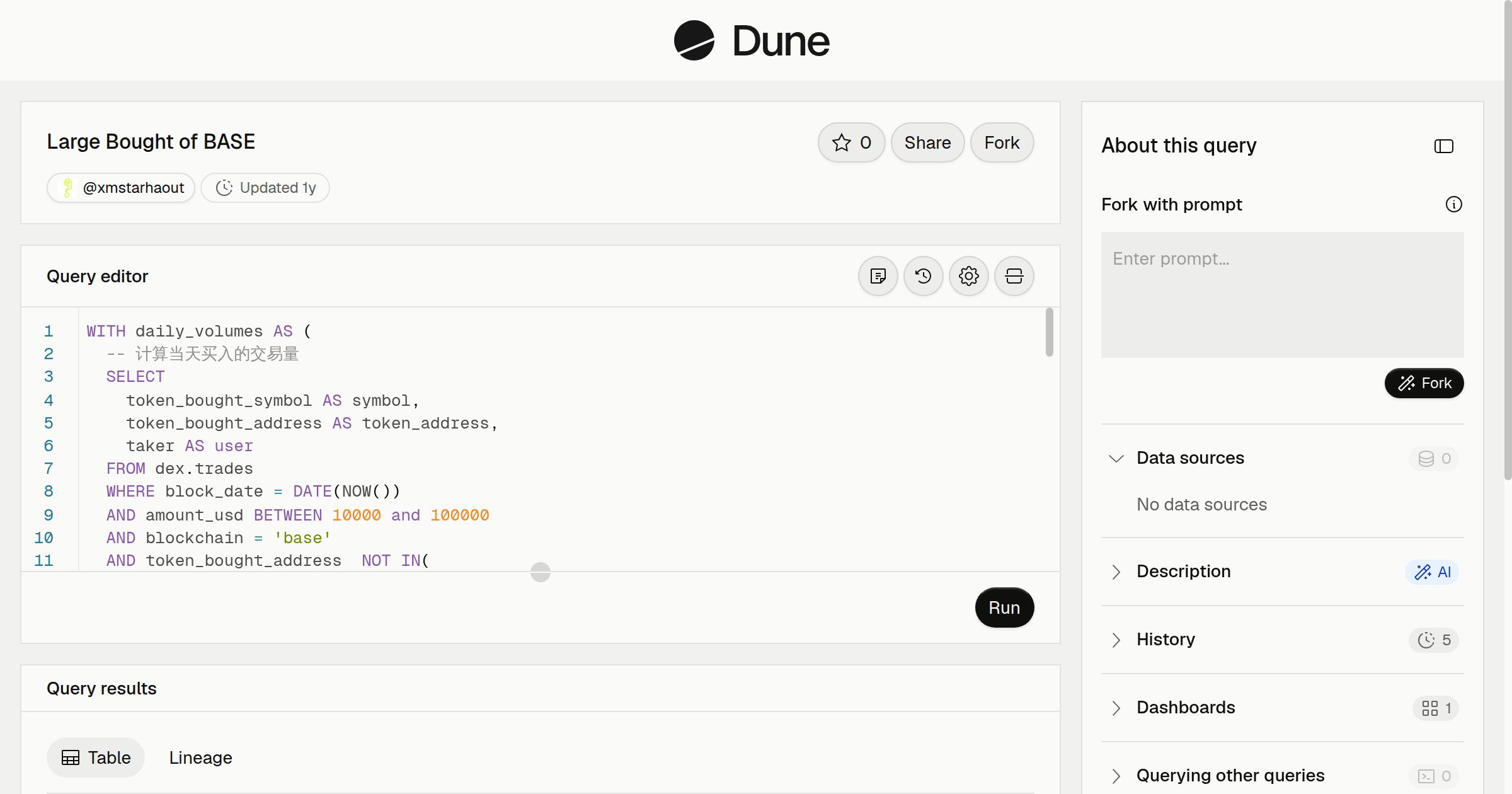Click the Updated 1y timestamp chip
Viewport: 1512px width, 794px height.
[x=265, y=188]
